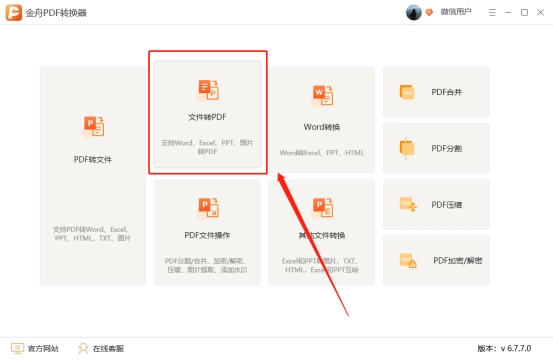The height and width of the screenshot is (360, 553).
Task: Select the PDF转文件 title text
Action: click(x=93, y=159)
